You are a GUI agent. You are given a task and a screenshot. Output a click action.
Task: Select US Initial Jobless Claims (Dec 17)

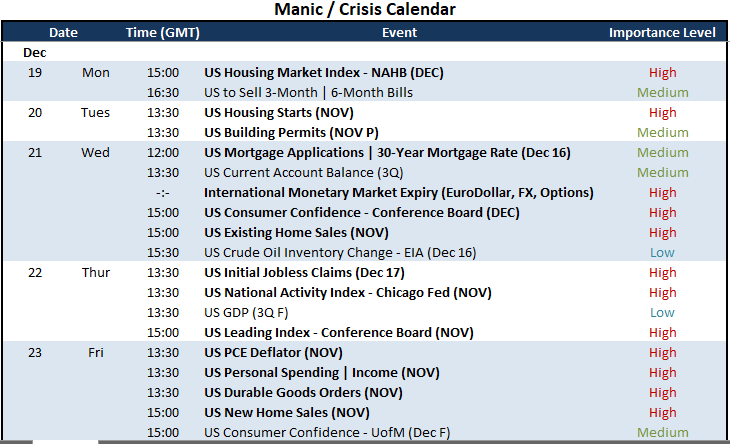click(x=304, y=273)
